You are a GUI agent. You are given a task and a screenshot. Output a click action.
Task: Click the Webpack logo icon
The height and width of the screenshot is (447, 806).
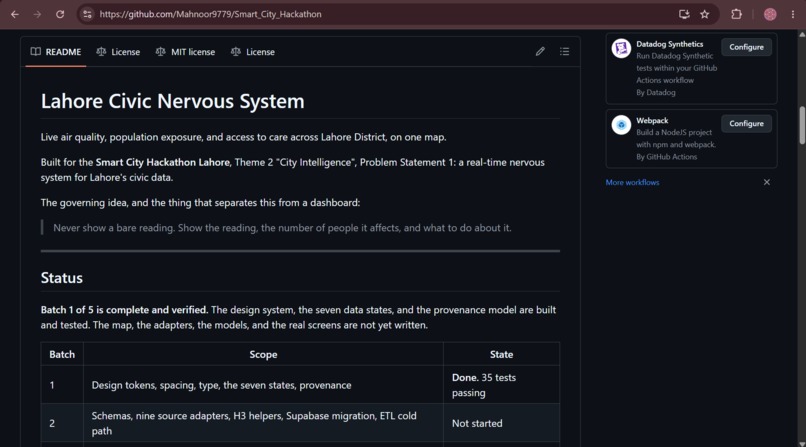tap(621, 125)
